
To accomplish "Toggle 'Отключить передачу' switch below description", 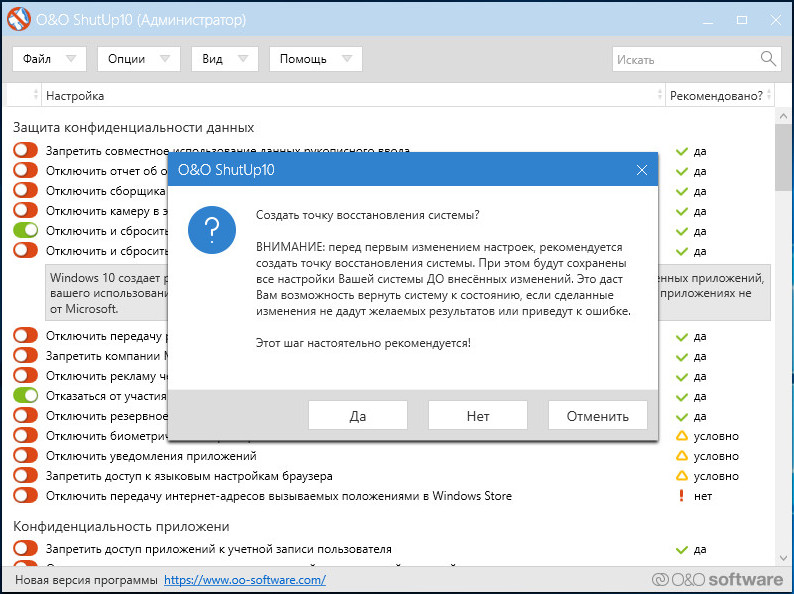I will click(x=26, y=335).
